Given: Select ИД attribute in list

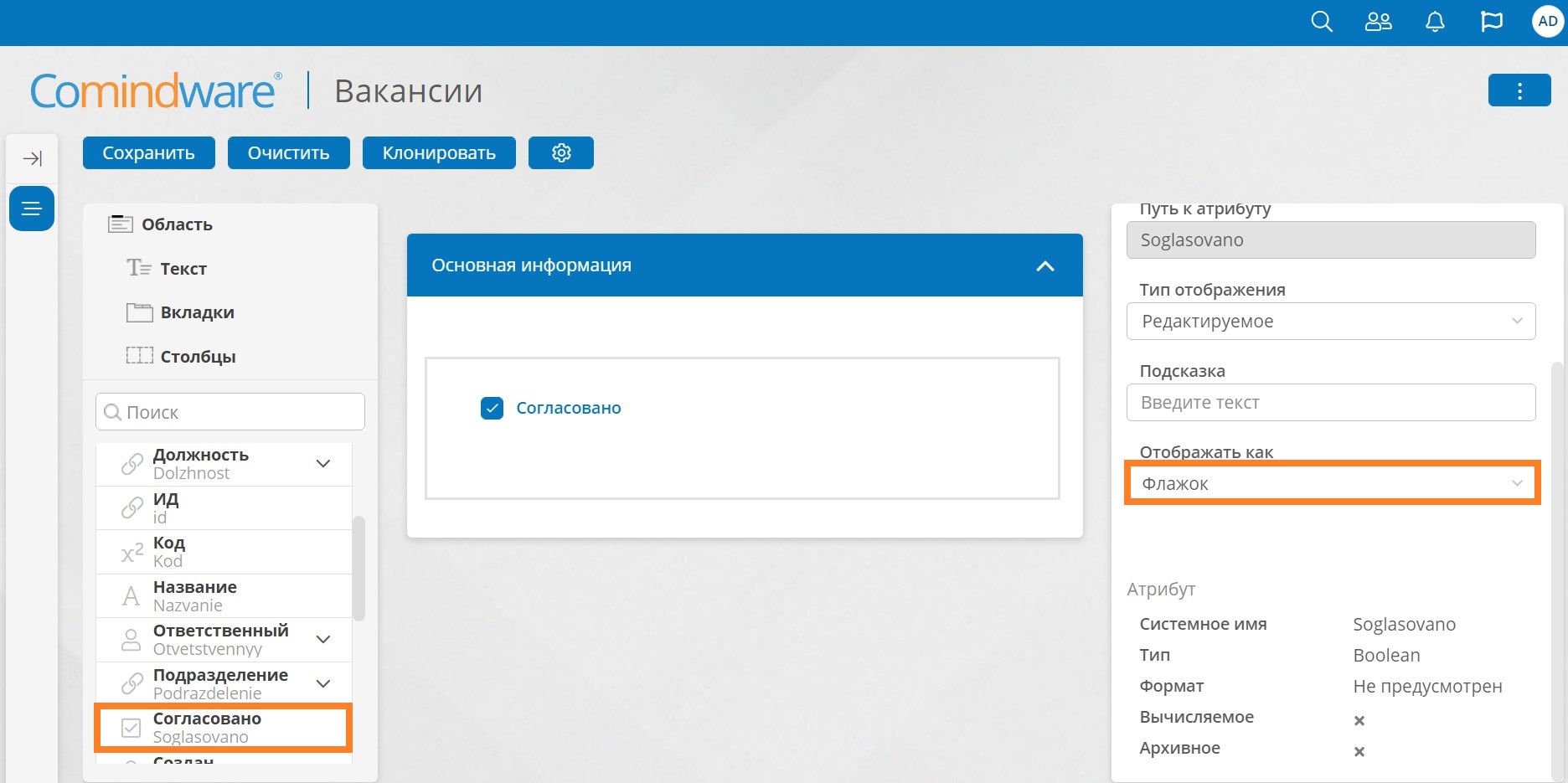Looking at the screenshot, I should coord(224,508).
